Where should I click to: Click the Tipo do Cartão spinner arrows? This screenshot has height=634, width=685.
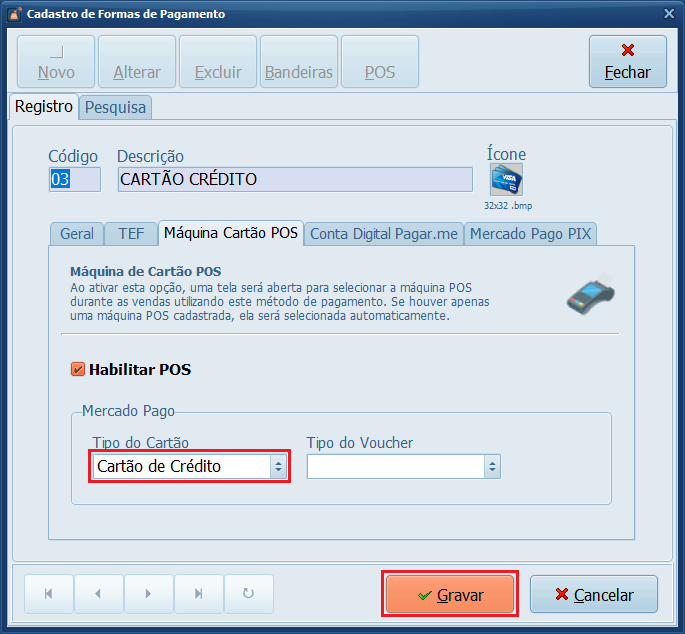click(278, 467)
